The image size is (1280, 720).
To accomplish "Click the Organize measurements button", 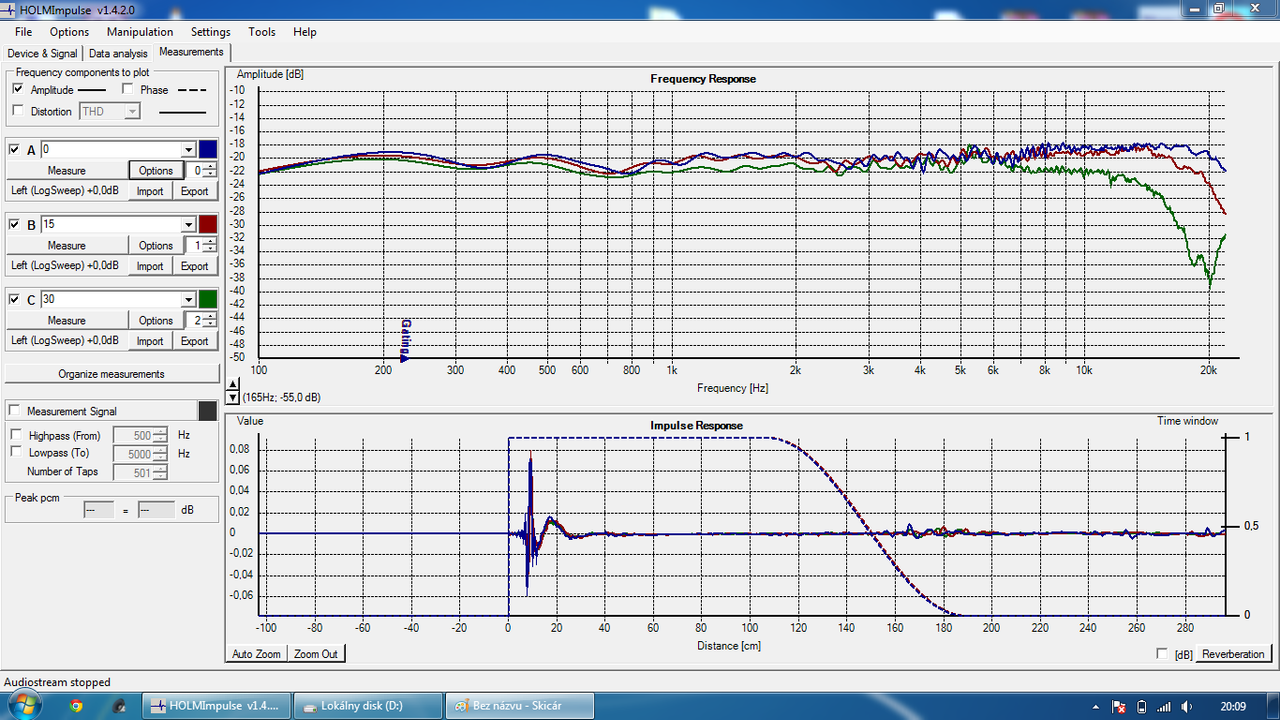I will 112,374.
